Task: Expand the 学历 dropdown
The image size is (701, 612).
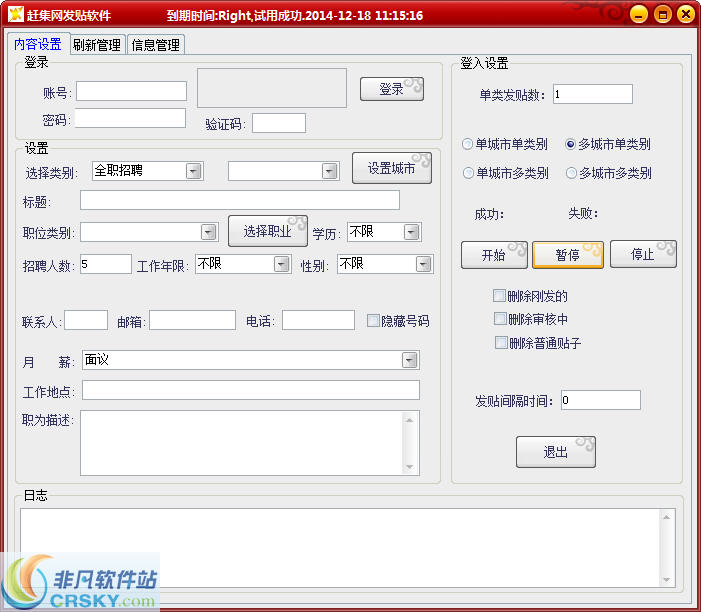Action: (384, 232)
